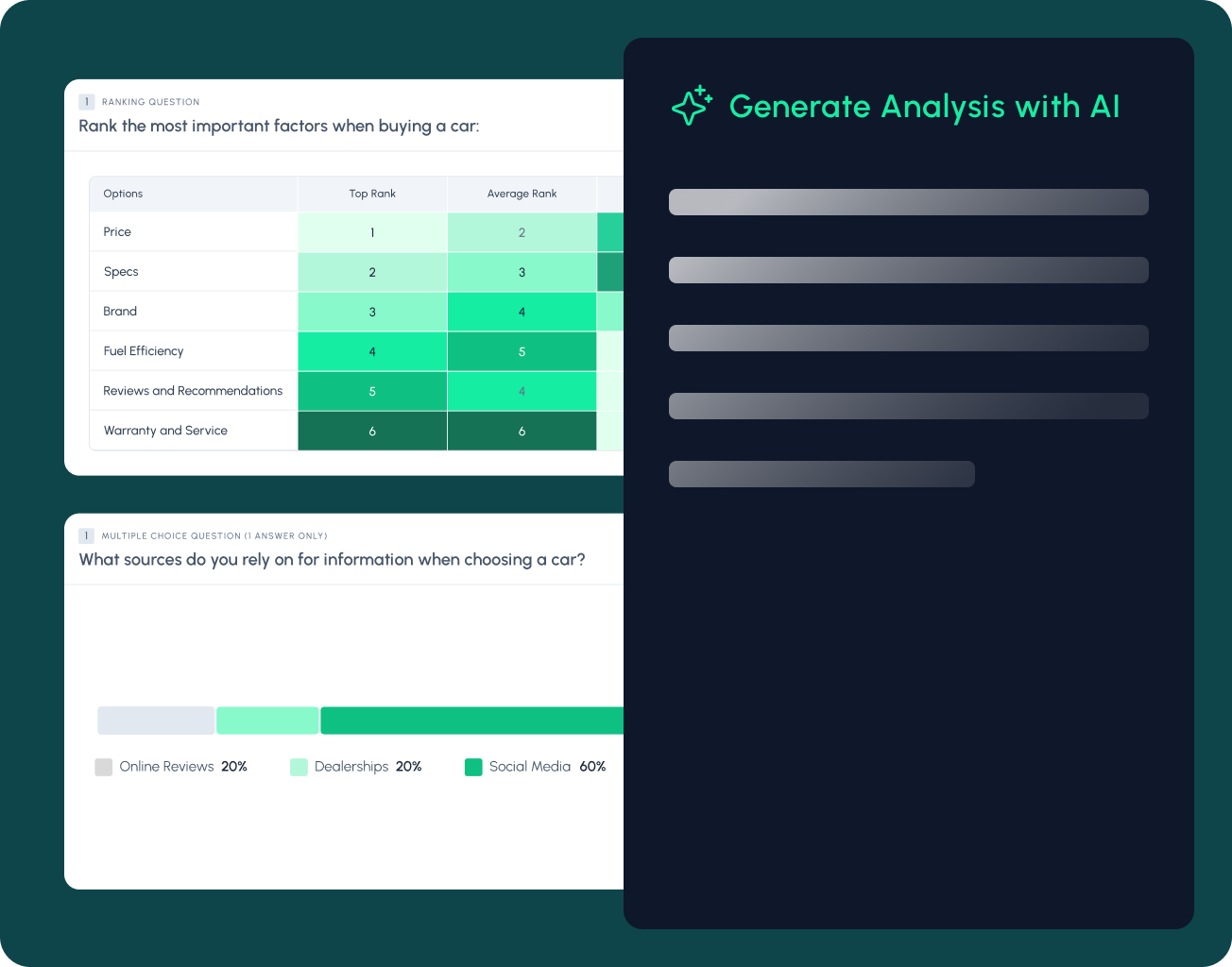1232x967 pixels.
Task: Click the Dealerships 20% legend label
Action: click(x=368, y=767)
